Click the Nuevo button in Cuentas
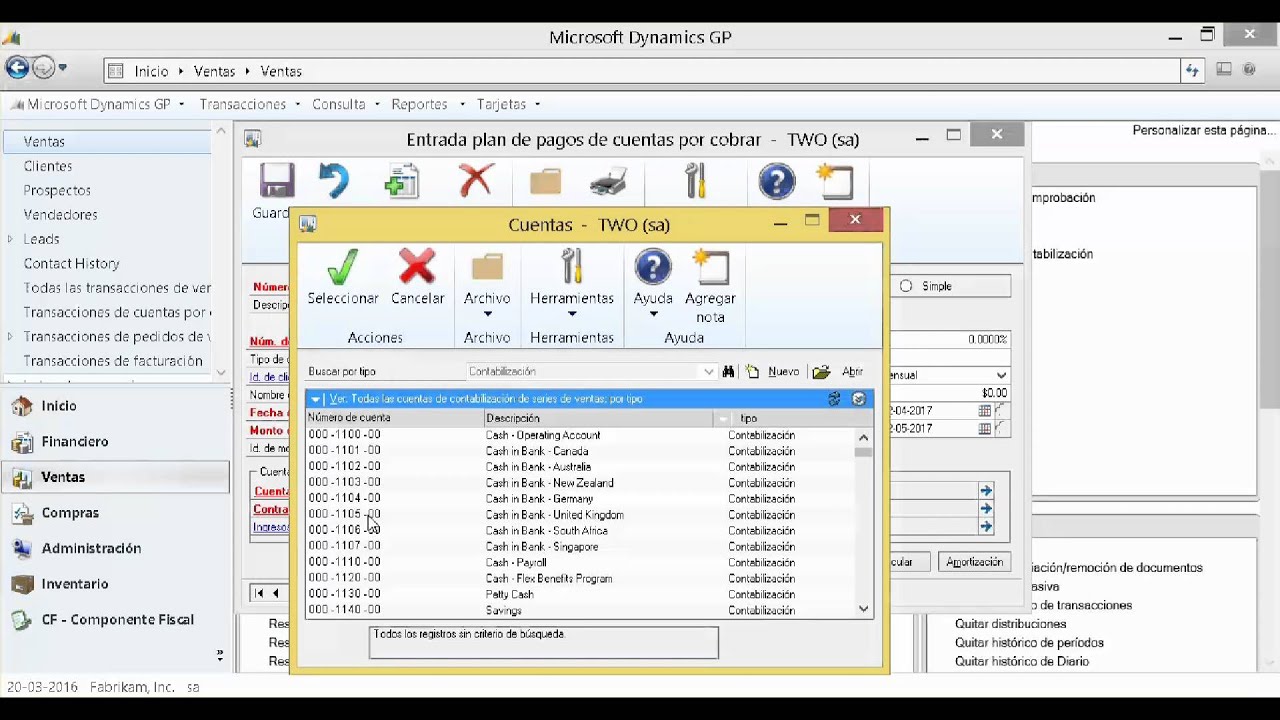 tap(773, 372)
